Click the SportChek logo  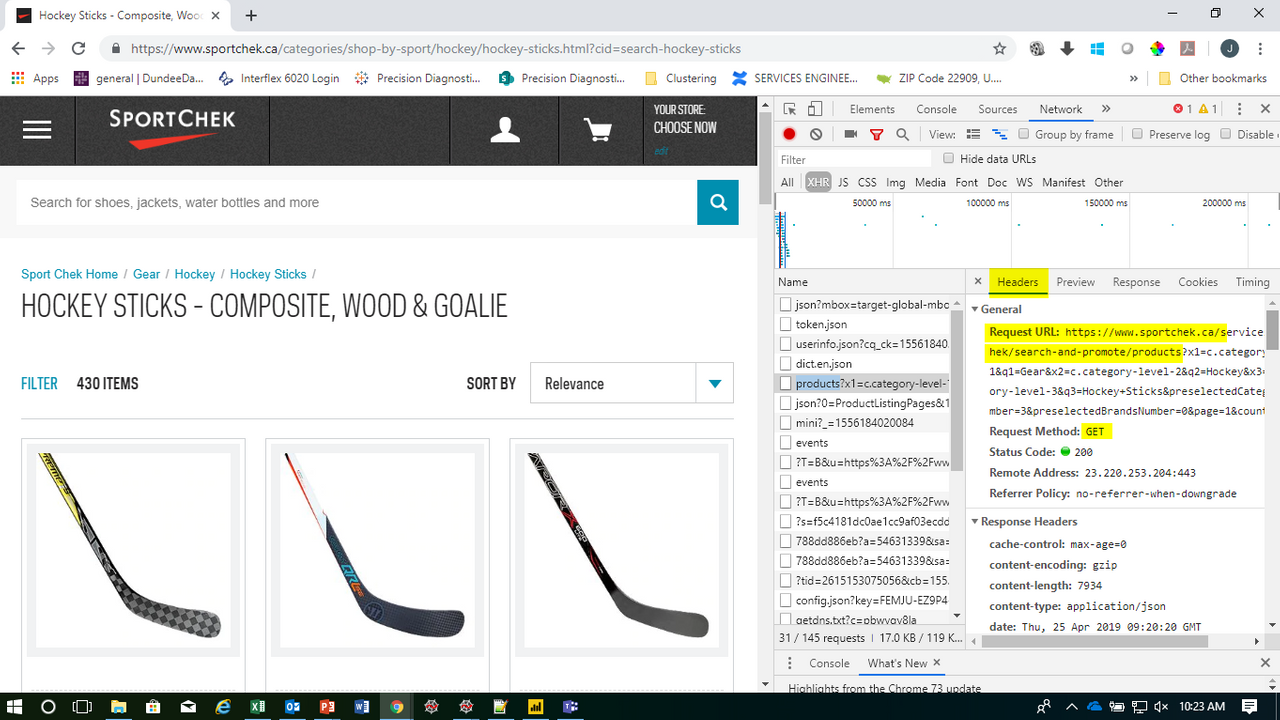(x=172, y=128)
